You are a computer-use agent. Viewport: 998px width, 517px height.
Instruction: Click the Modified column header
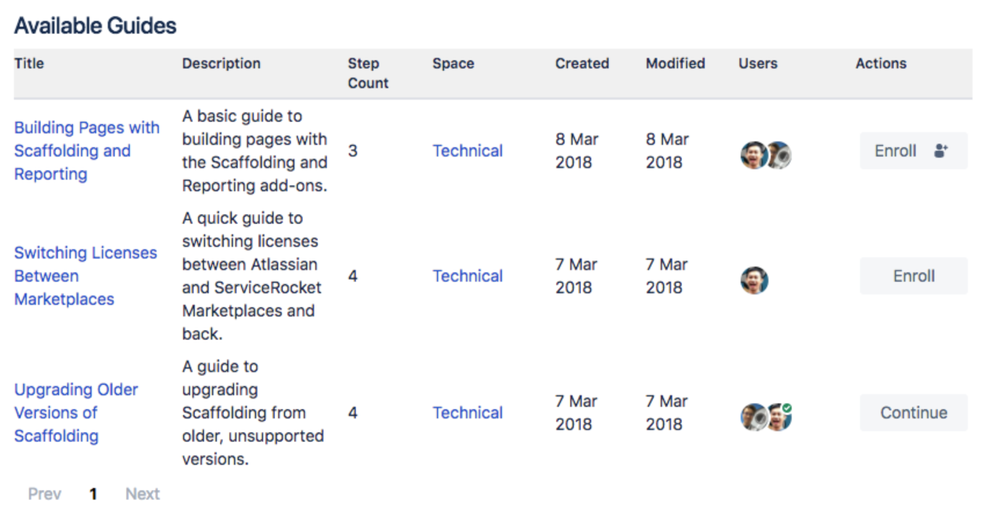(675, 63)
